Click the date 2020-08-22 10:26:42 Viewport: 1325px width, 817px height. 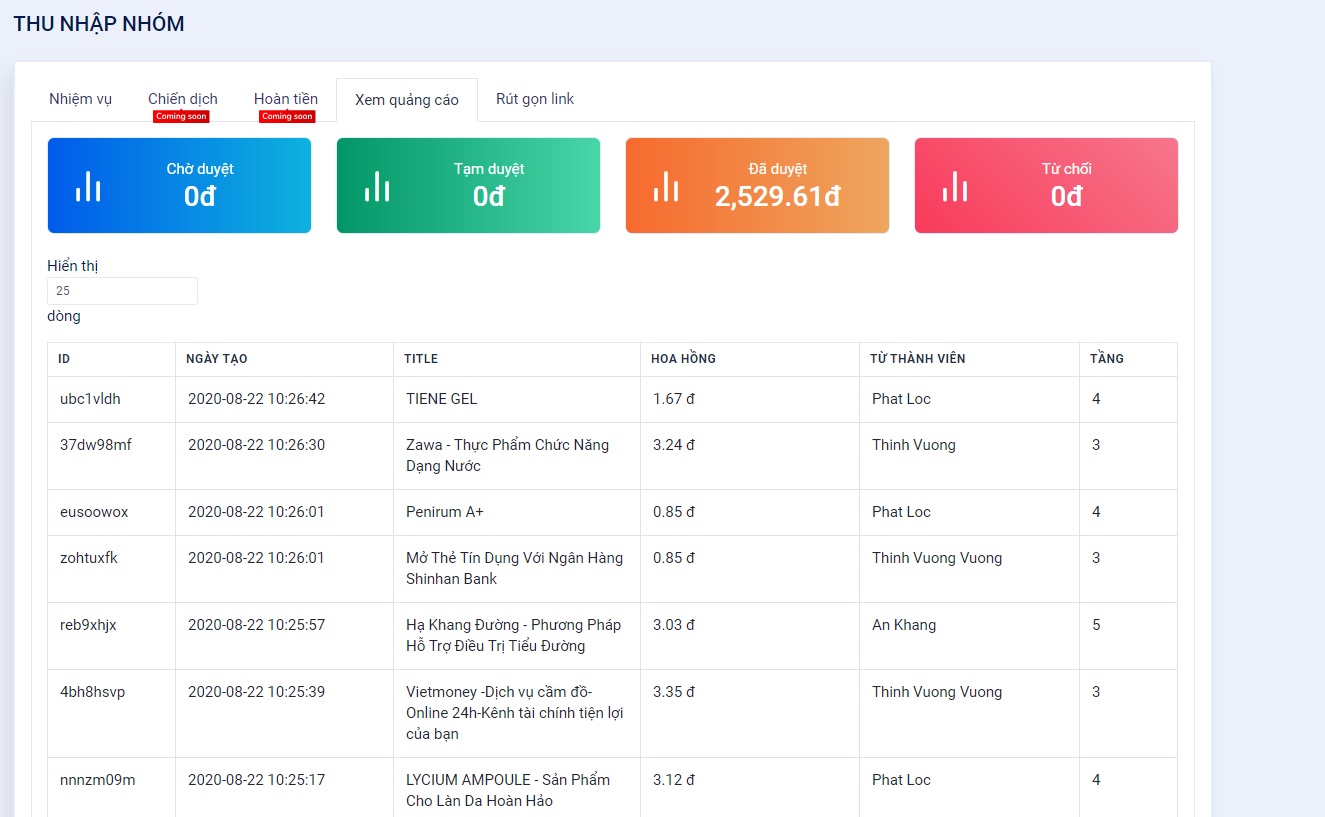[257, 399]
